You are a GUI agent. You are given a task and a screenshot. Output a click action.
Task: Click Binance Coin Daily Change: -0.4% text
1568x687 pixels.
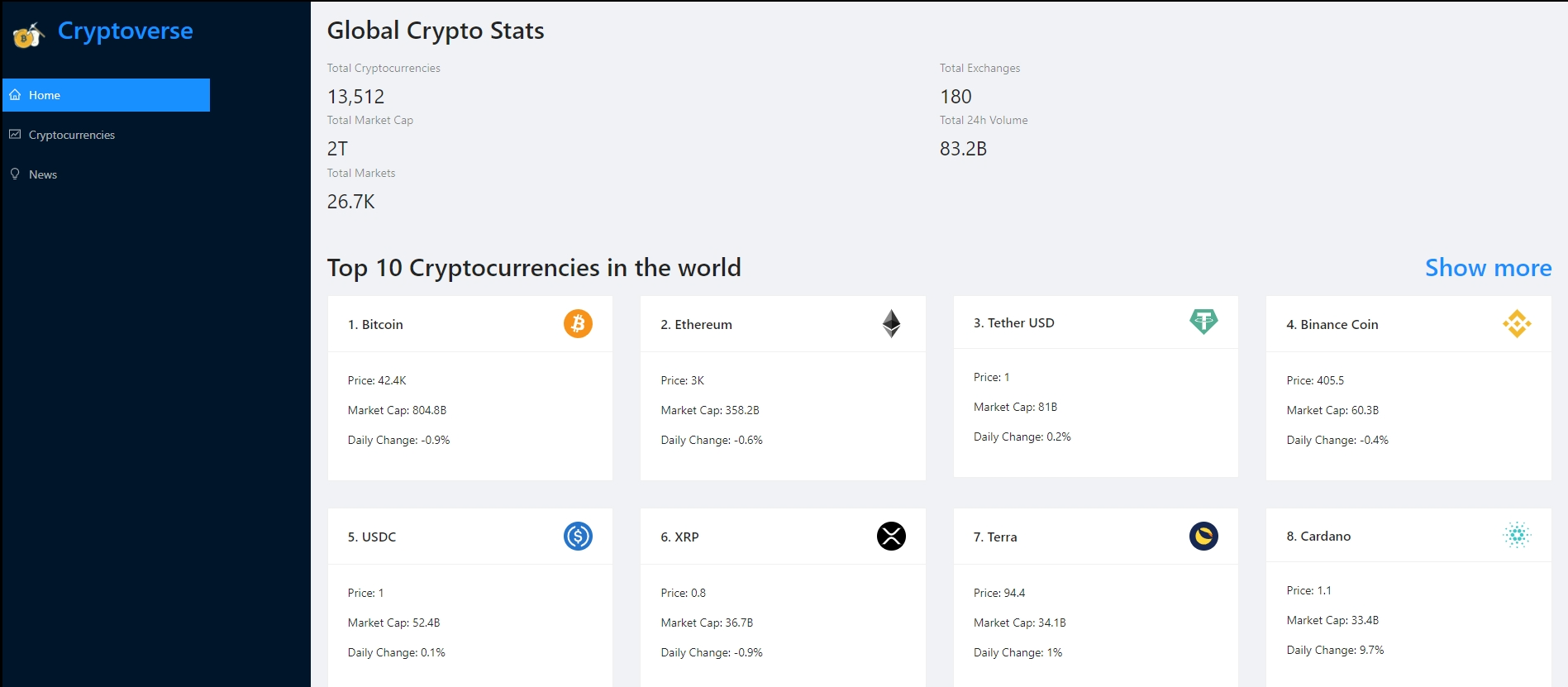point(1337,441)
